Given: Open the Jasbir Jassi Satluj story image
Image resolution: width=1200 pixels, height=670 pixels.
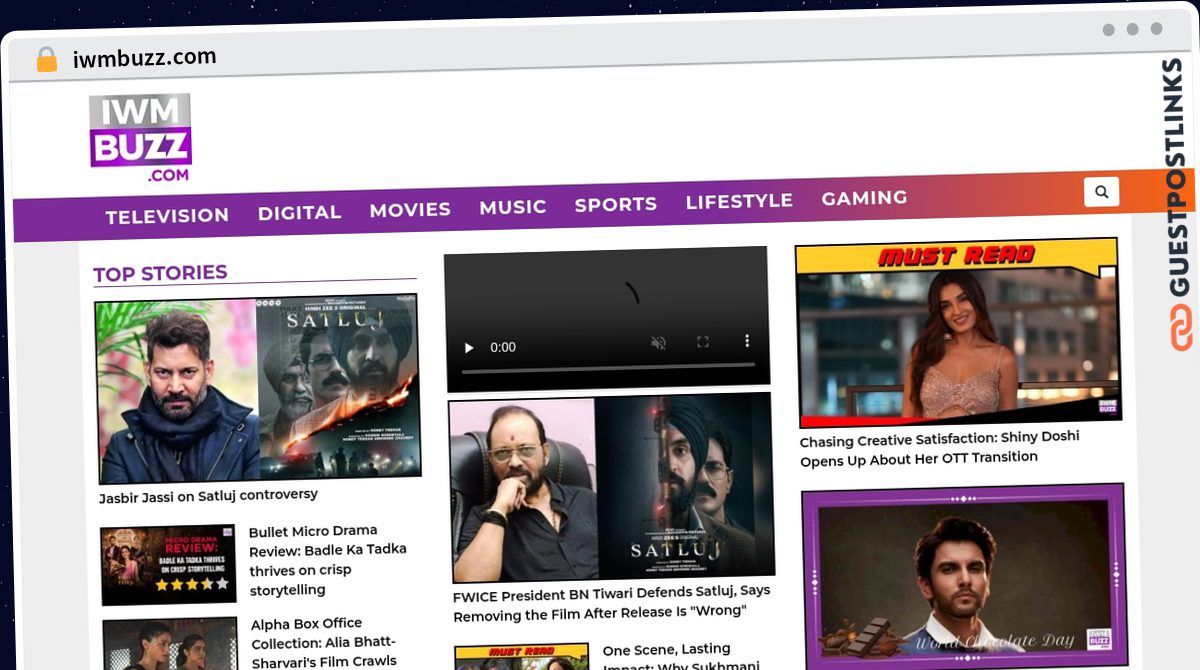Looking at the screenshot, I should point(258,389).
